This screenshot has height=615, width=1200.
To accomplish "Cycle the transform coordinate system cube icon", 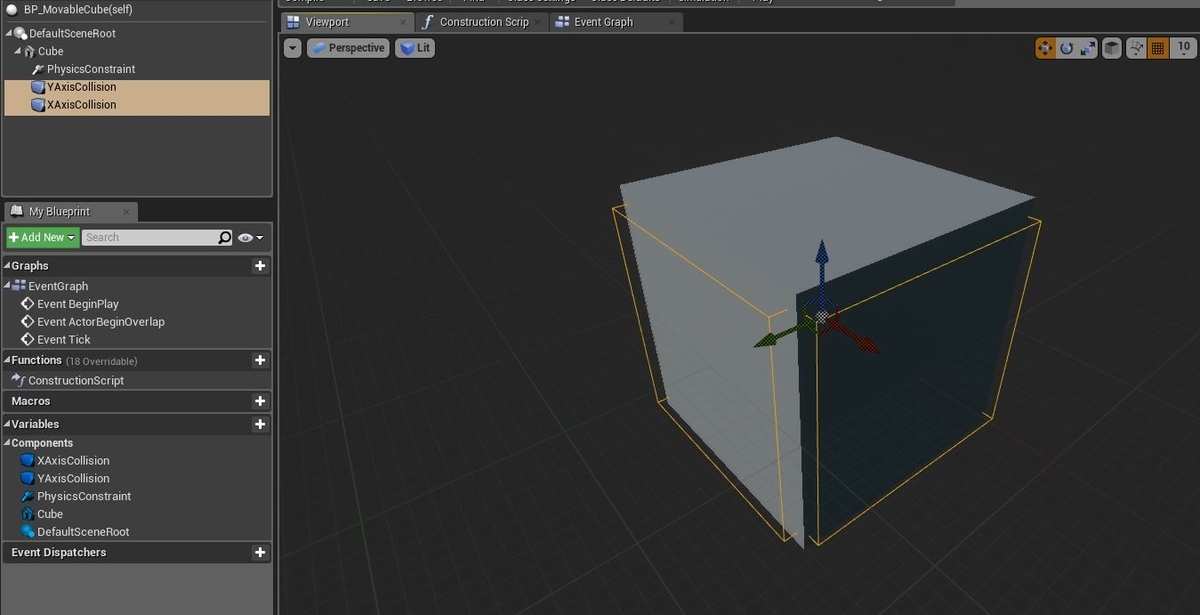I will point(1112,48).
